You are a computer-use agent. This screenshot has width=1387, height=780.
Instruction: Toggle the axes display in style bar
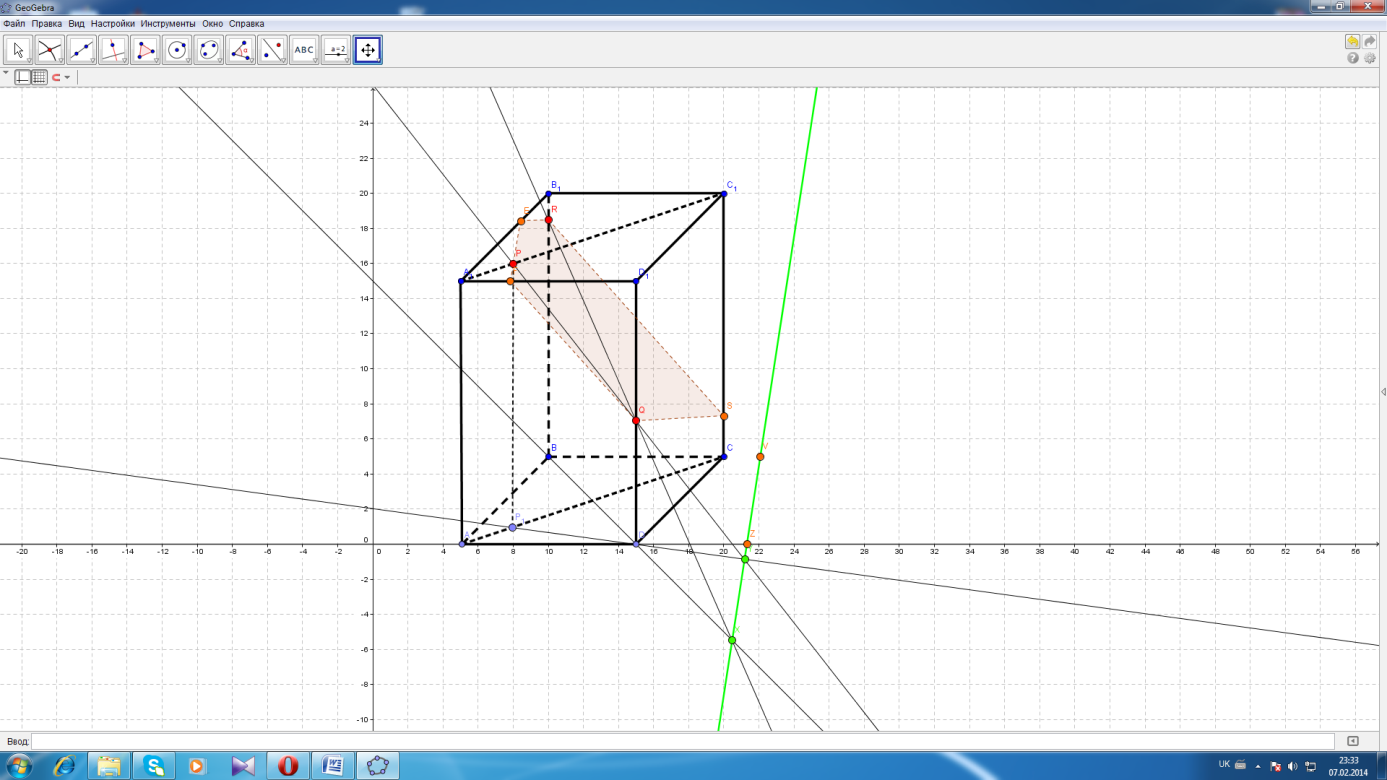tap(23, 77)
